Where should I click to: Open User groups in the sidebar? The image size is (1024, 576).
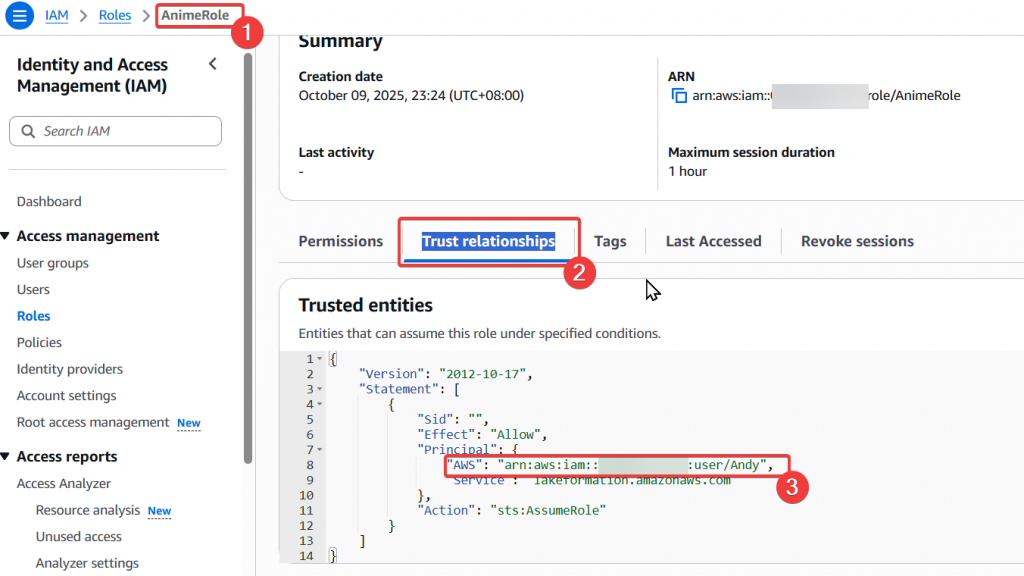pos(53,263)
